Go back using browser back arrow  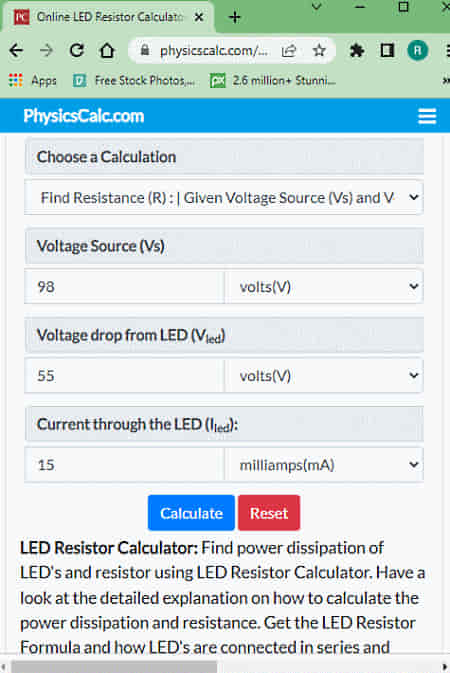click(x=16, y=51)
